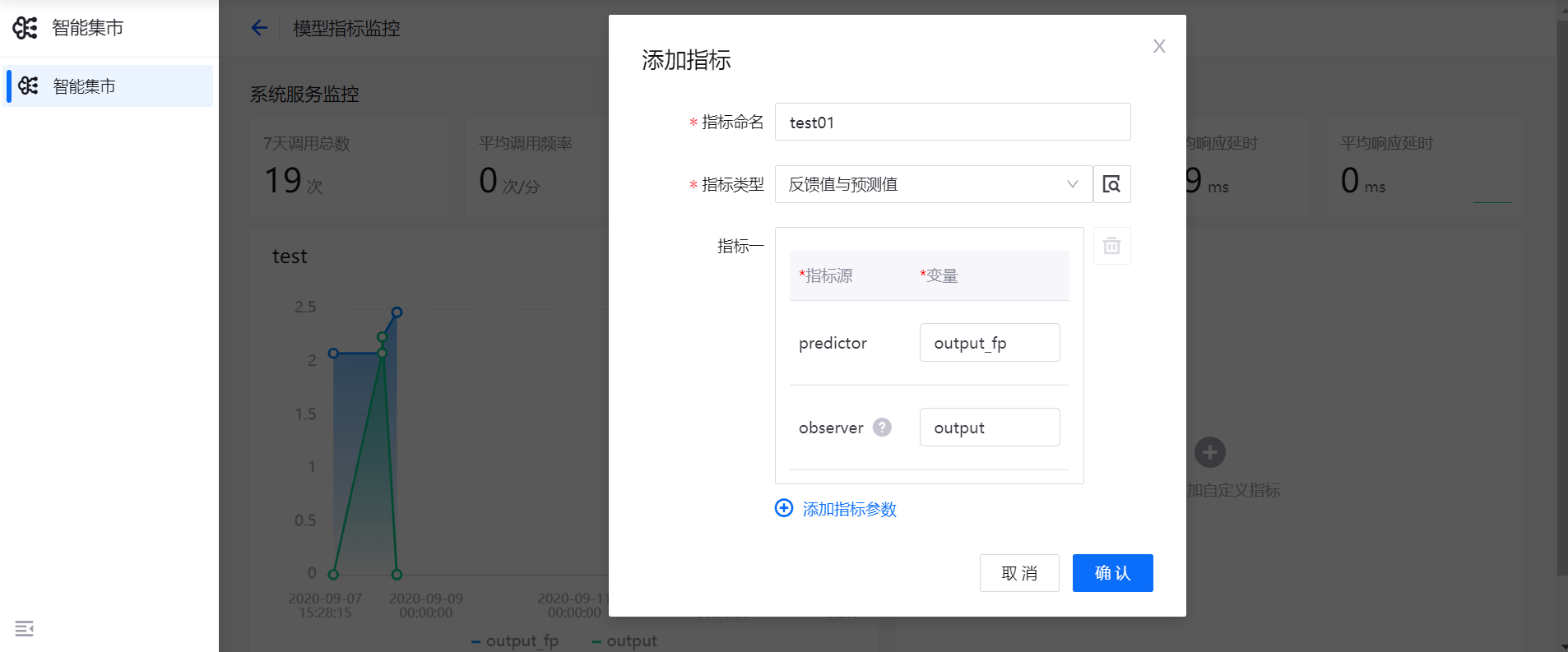1568x652 pixels.
Task: Click the 添加指标参数 link
Action: point(849,509)
